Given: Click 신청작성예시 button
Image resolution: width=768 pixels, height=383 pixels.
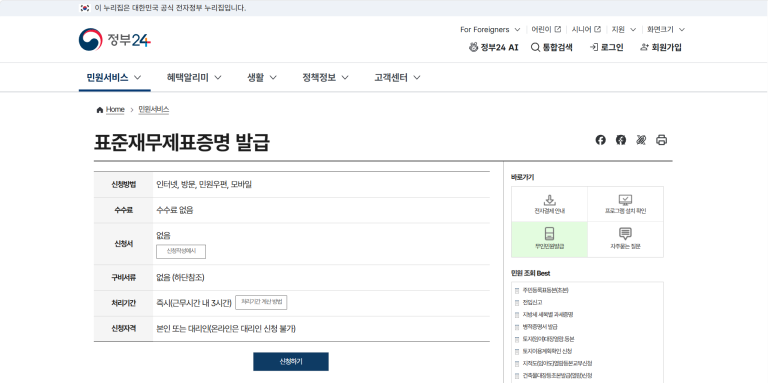Looking at the screenshot, I should (x=181, y=251).
